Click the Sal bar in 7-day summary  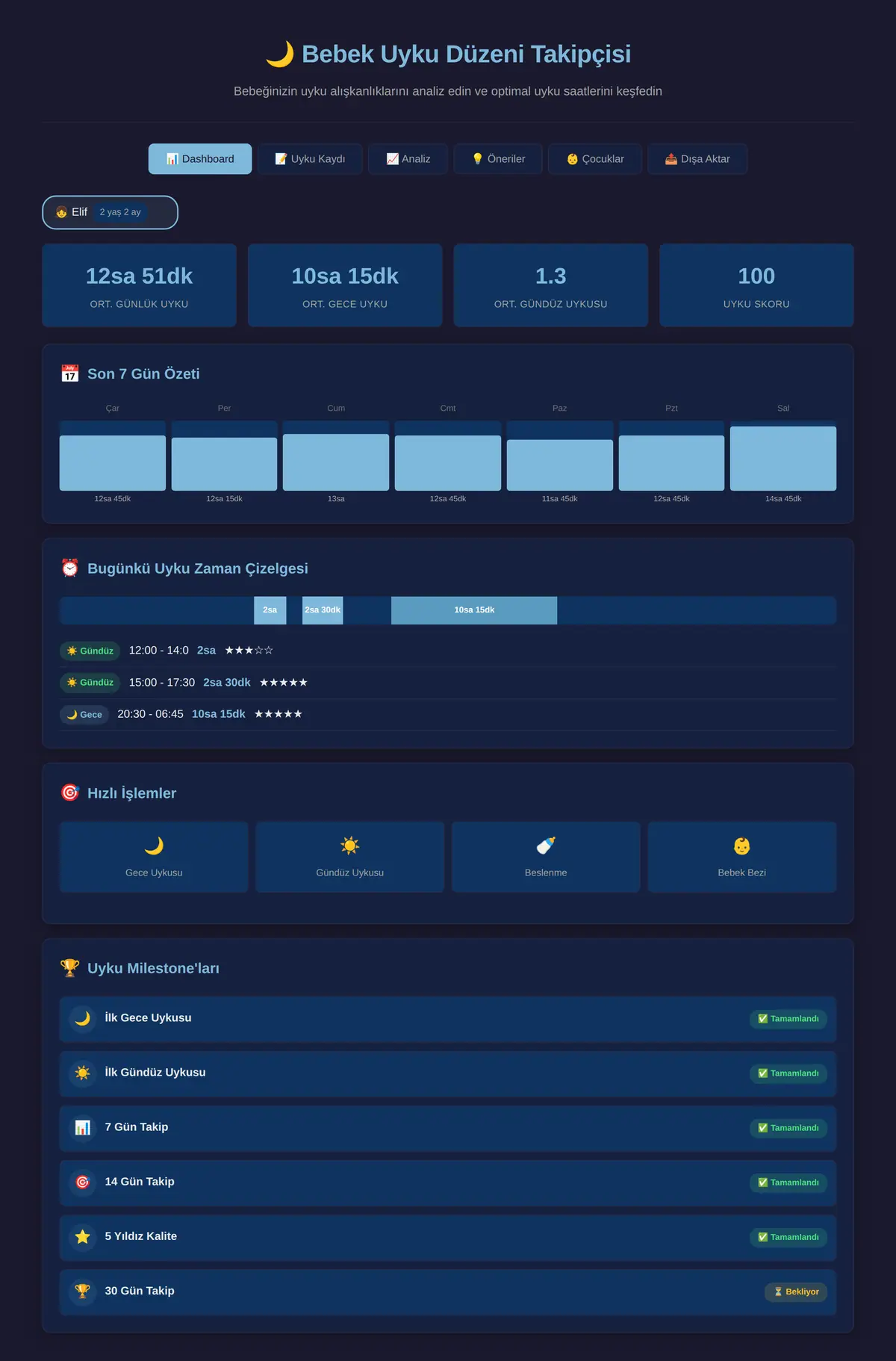pos(783,459)
